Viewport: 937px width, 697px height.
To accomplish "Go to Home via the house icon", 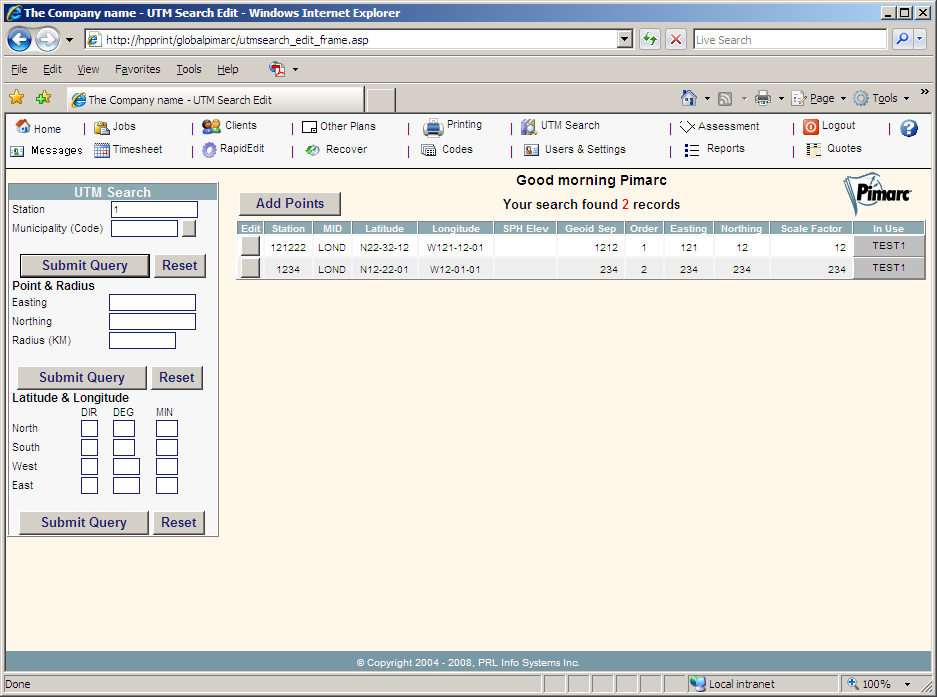I will [23, 126].
